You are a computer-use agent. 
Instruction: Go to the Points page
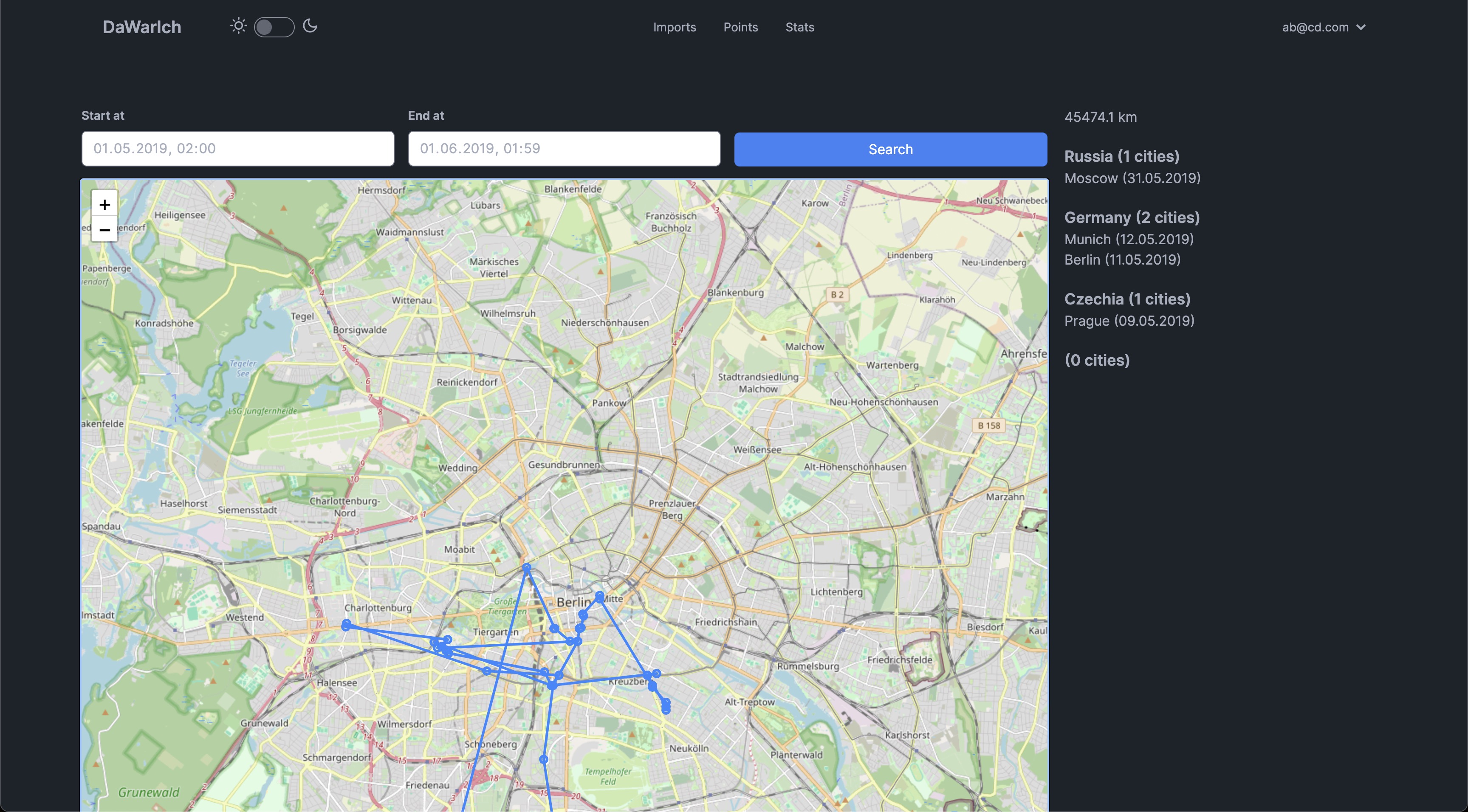click(740, 27)
